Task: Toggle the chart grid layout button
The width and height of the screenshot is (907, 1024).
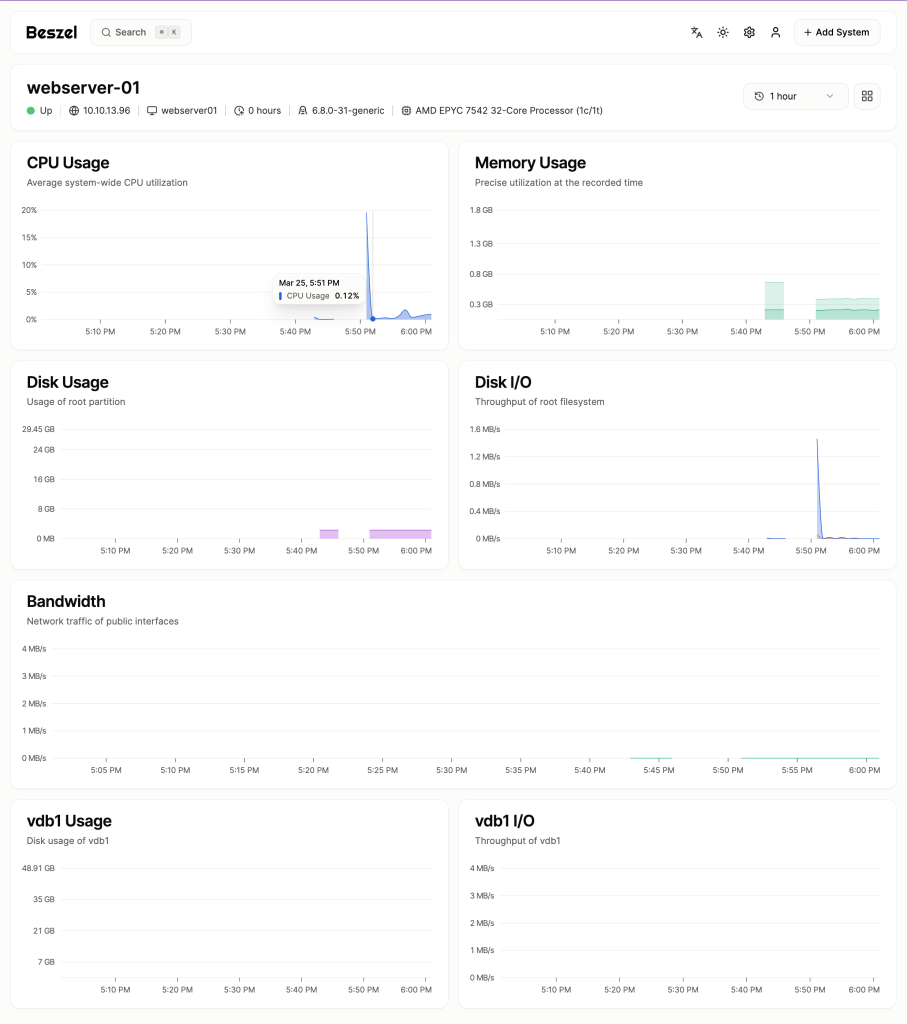Action: point(867,96)
